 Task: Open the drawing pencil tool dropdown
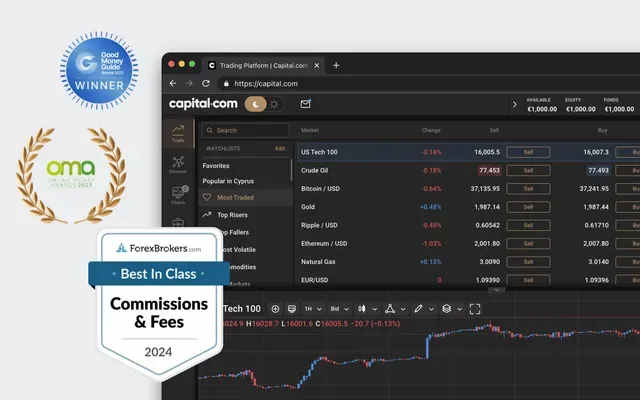422,308
